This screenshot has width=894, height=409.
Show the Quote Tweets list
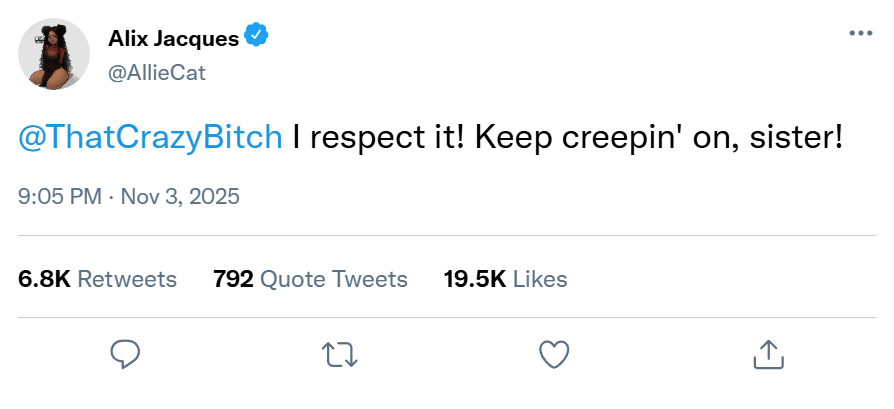click(334, 279)
